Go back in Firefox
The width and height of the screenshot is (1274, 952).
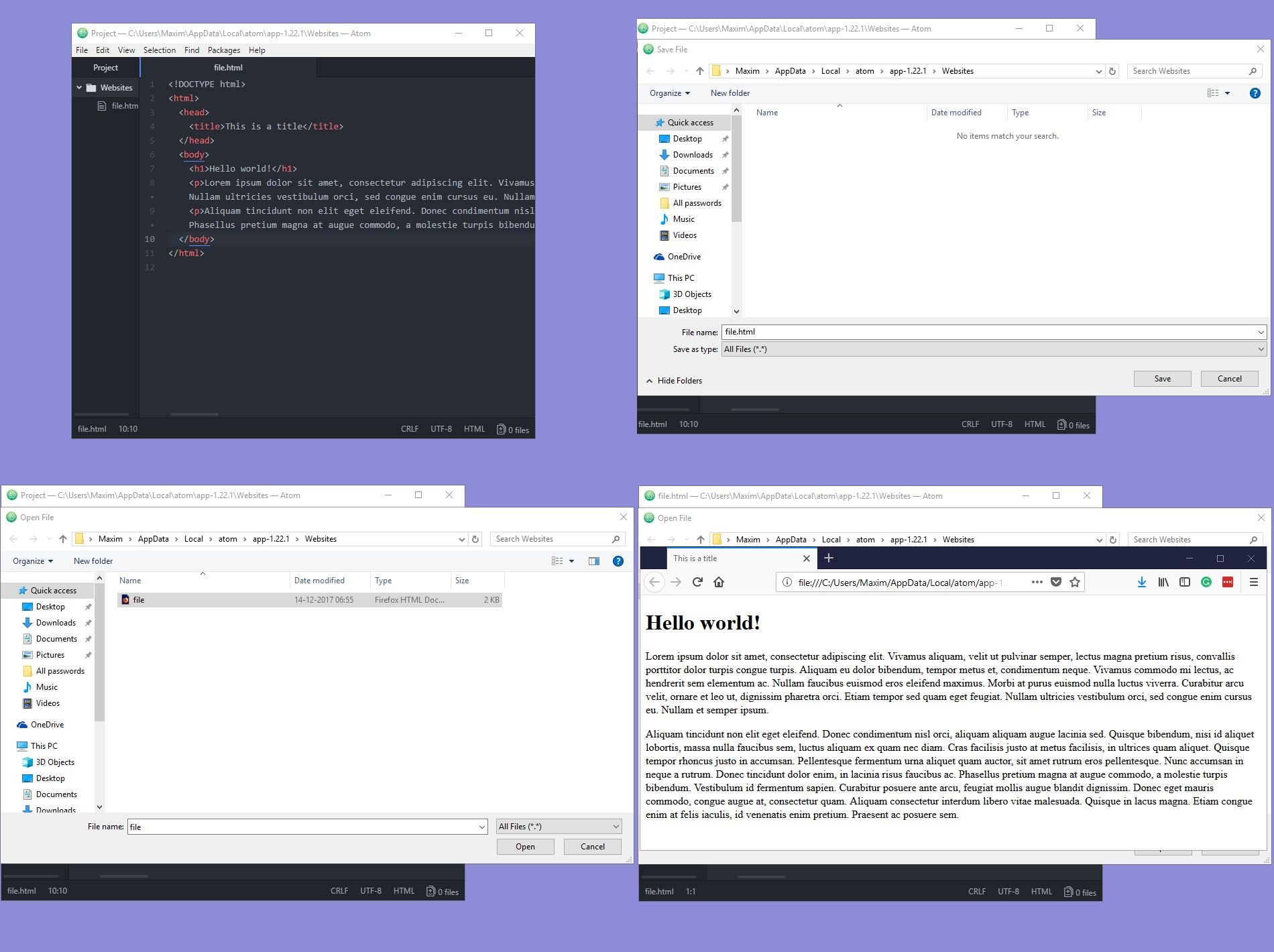click(654, 582)
